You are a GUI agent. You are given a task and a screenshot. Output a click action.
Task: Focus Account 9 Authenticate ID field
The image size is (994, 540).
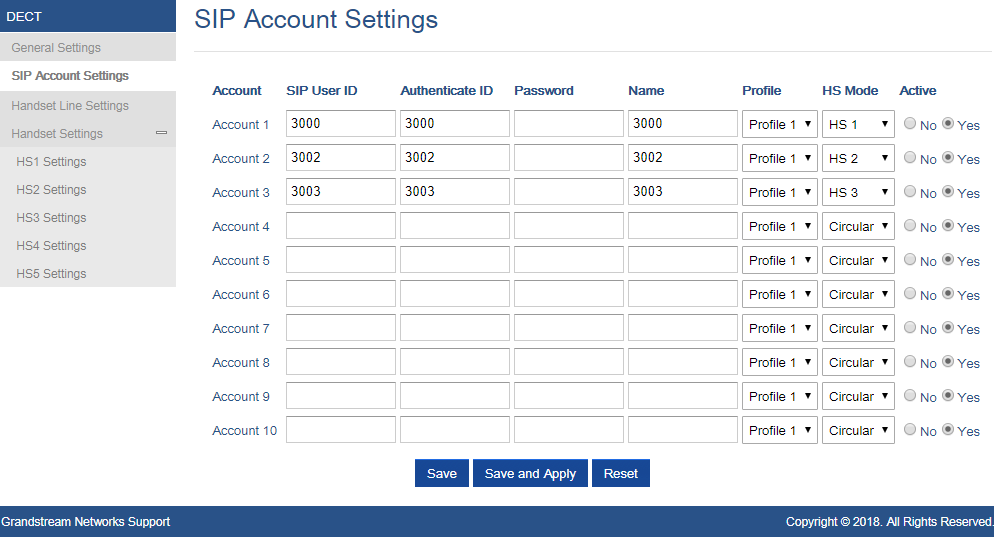pos(455,395)
